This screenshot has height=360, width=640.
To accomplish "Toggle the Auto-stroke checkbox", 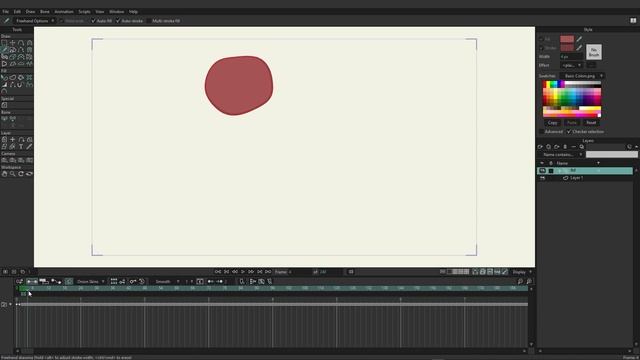I will point(118,20).
